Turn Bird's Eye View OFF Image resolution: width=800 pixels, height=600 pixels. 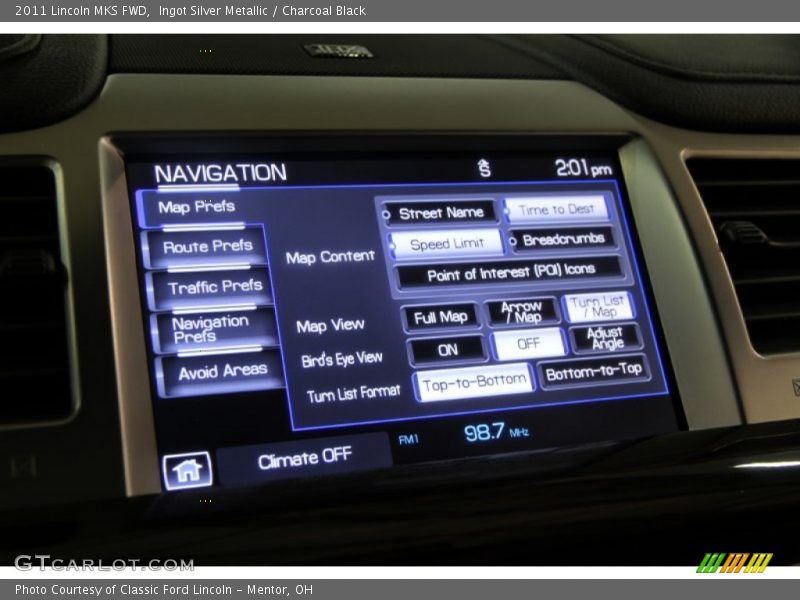coord(528,343)
